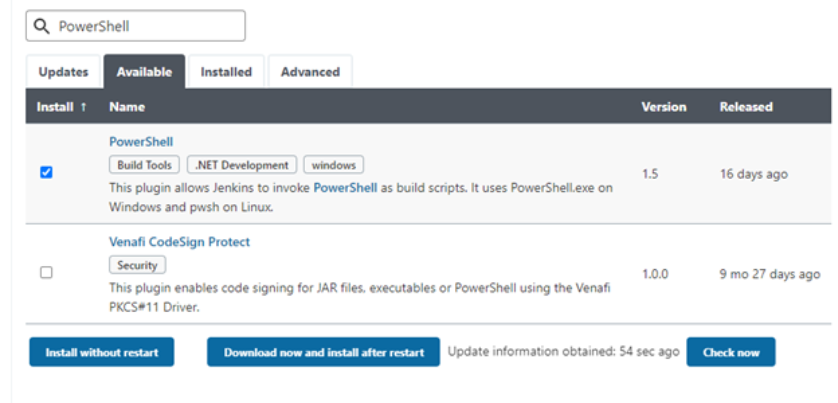Uncheck the PowerShell plugin install checkbox

coord(46,172)
